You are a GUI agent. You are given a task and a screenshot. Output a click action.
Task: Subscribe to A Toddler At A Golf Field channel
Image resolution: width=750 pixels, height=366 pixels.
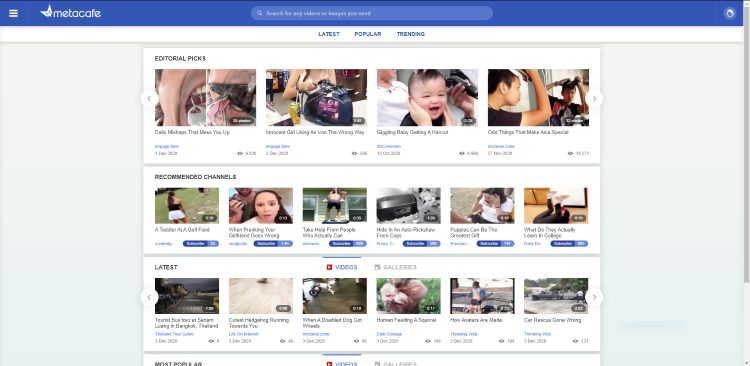(x=200, y=244)
